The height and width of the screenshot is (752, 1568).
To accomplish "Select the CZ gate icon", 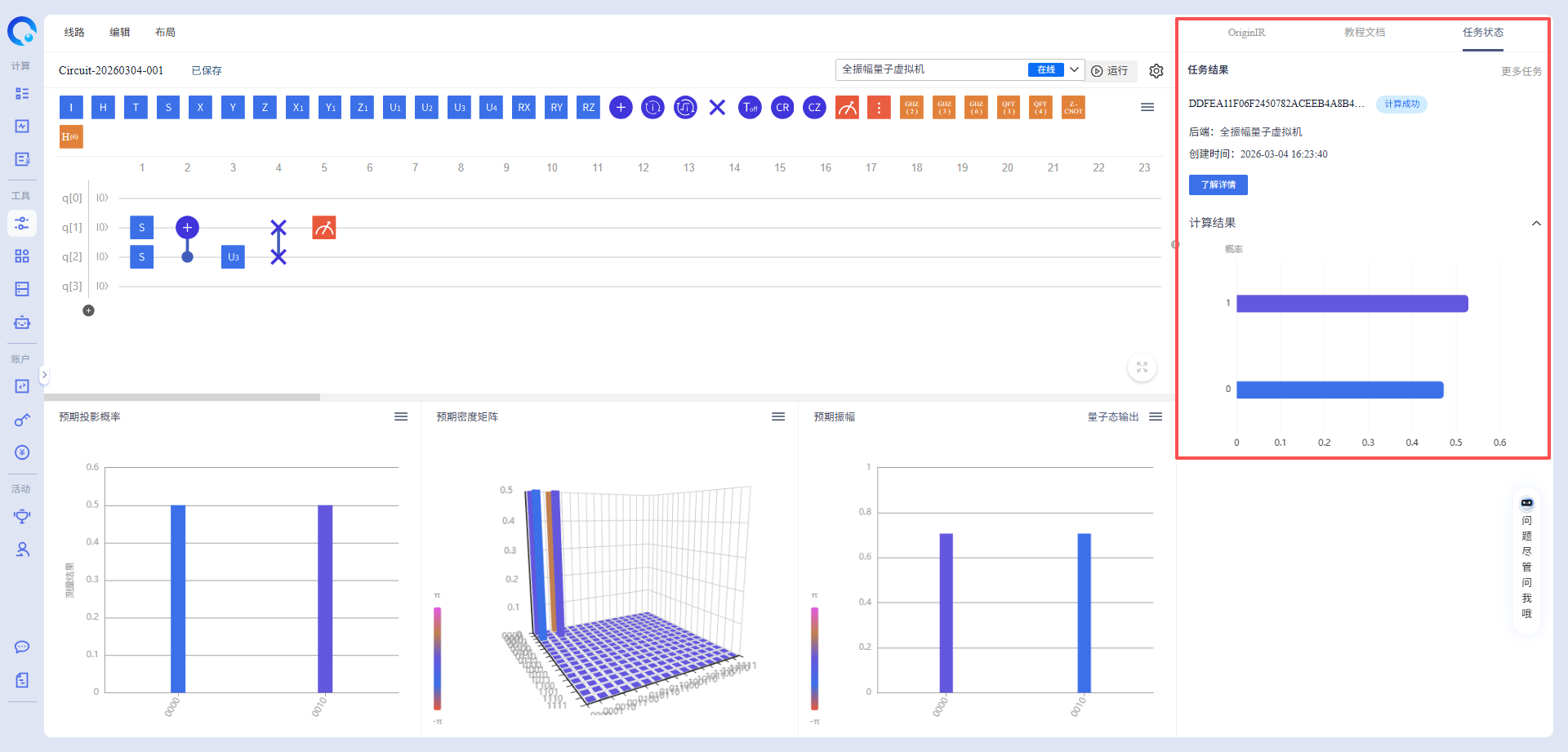I will (x=814, y=108).
